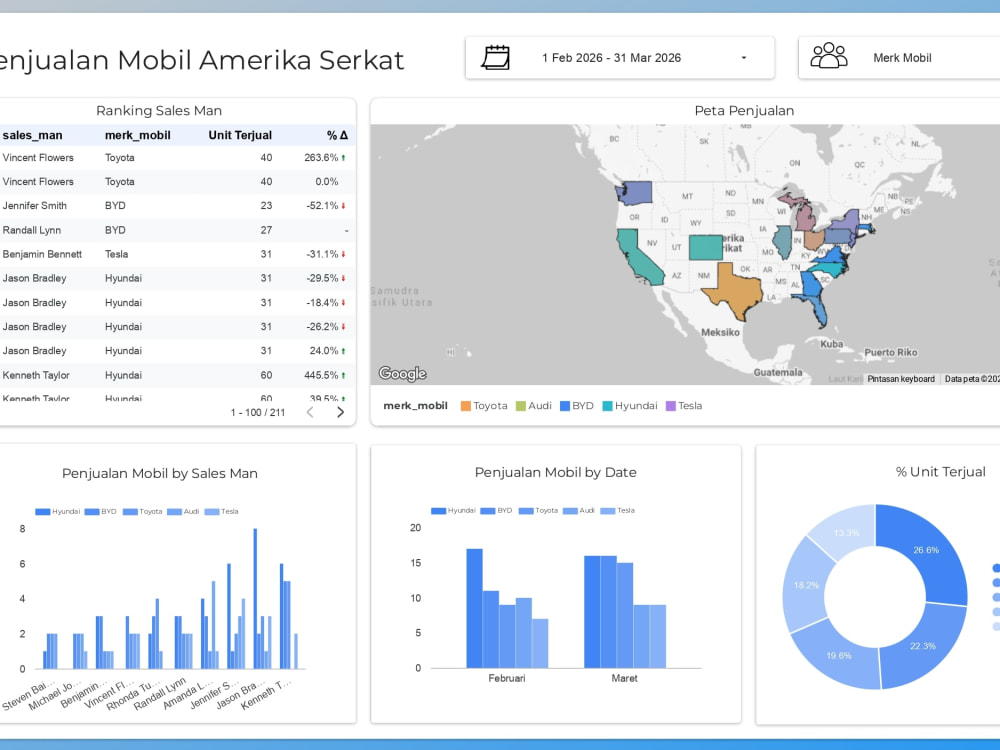Image resolution: width=1000 pixels, height=750 pixels.
Task: Click the date range 1 Feb 2026 - 31 Mar 2026
Action: coord(612,58)
